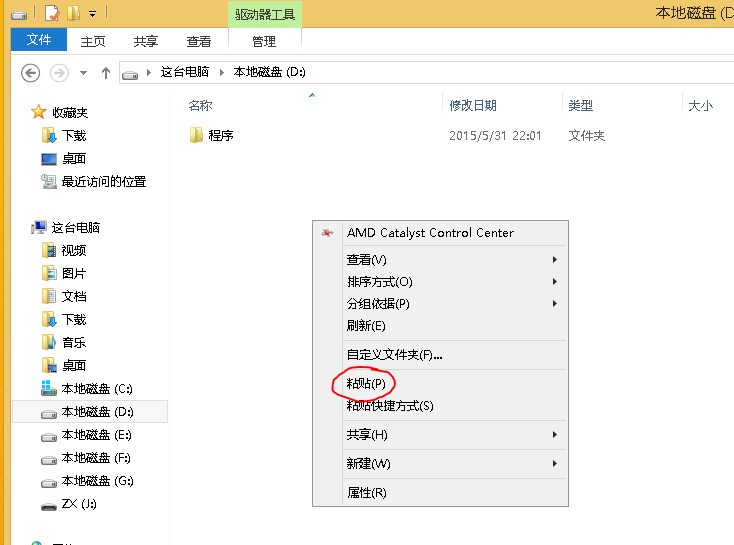The image size is (734, 545).
Task: Select 本地磁盘 (E:) in sidebar
Action: 87,435
